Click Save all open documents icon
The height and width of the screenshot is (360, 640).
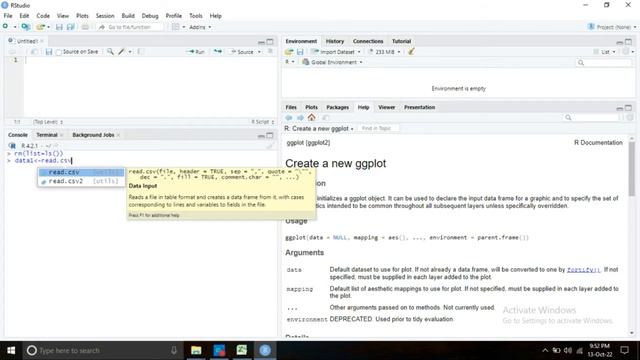click(71, 27)
